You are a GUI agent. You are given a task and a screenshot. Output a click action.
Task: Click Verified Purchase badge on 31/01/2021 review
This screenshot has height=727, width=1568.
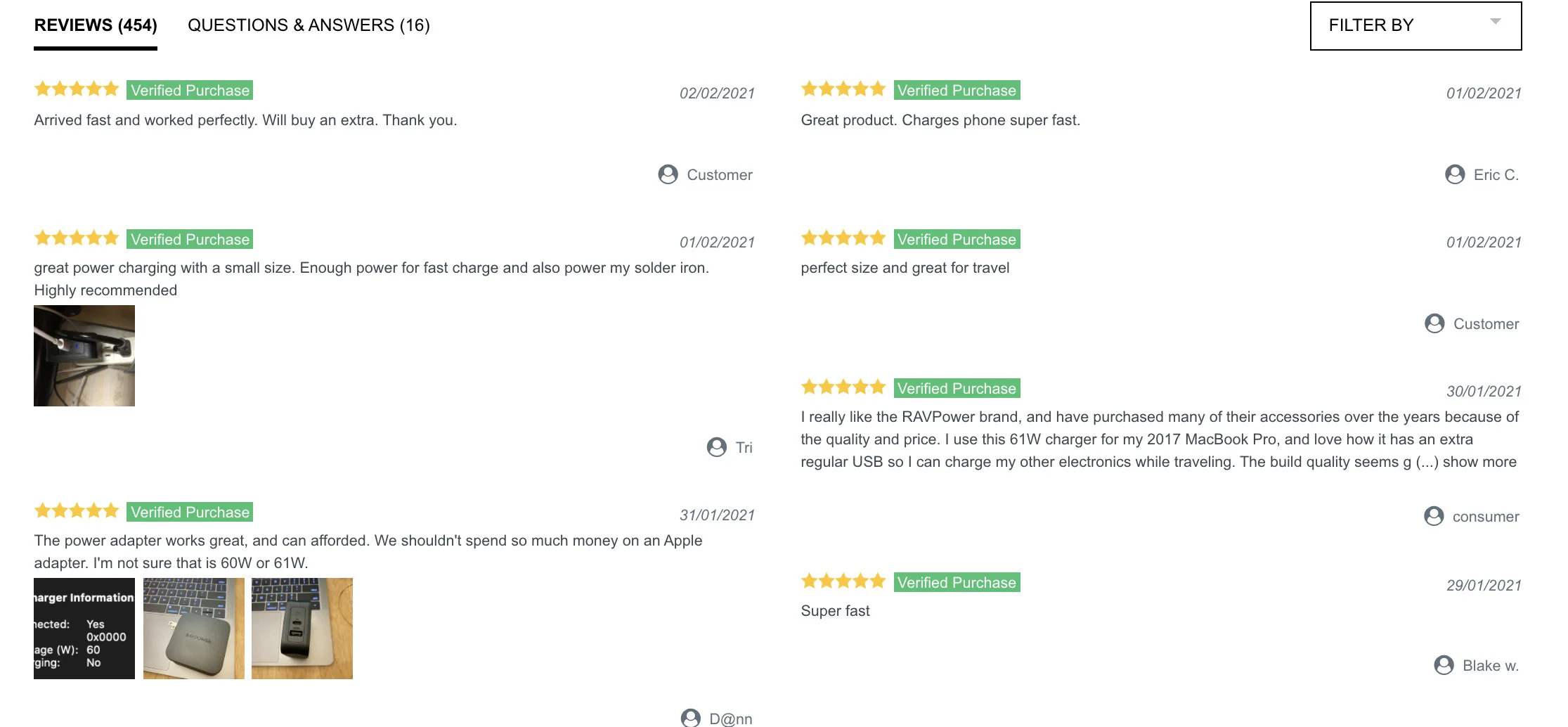click(x=190, y=513)
